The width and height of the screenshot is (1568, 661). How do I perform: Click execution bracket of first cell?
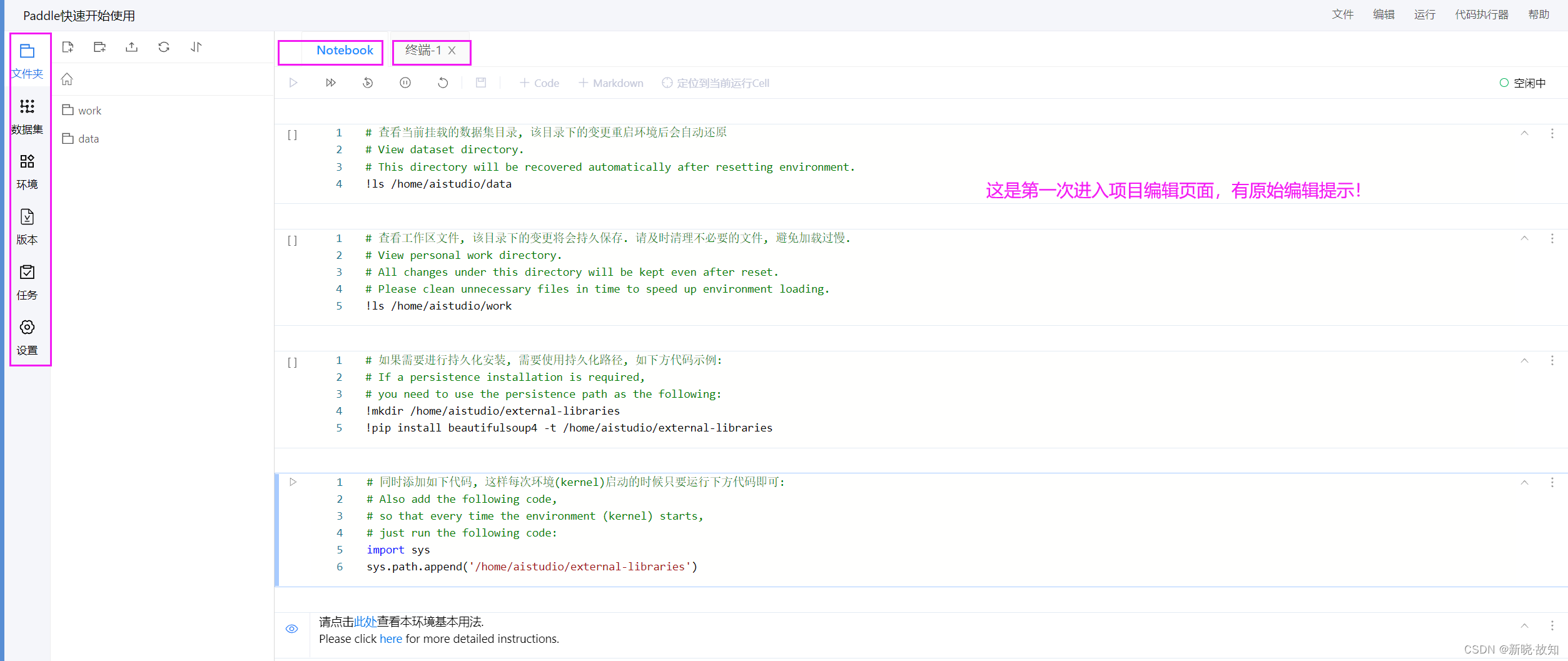[292, 134]
